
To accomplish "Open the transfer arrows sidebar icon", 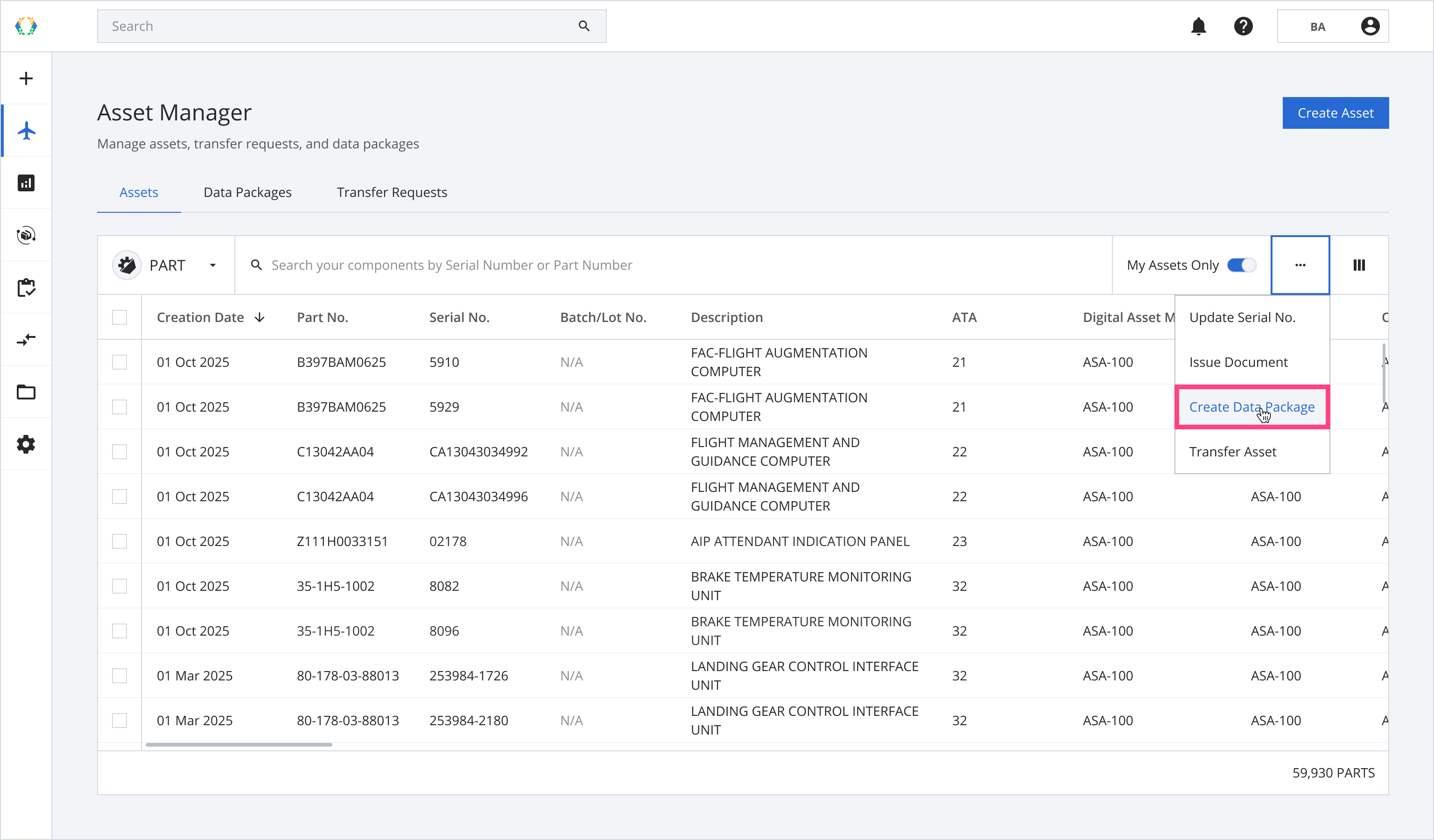I will tap(26, 340).
